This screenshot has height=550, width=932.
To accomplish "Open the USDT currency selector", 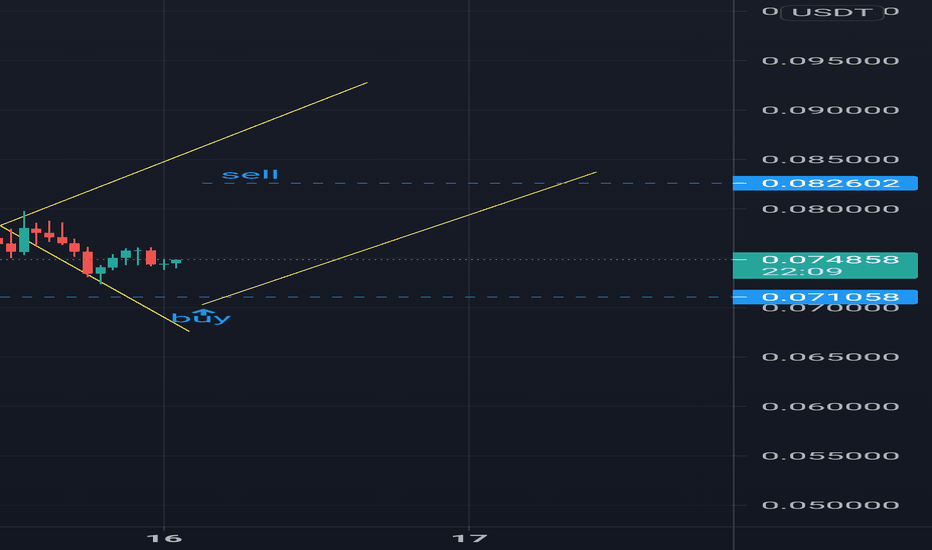I will click(x=832, y=12).
